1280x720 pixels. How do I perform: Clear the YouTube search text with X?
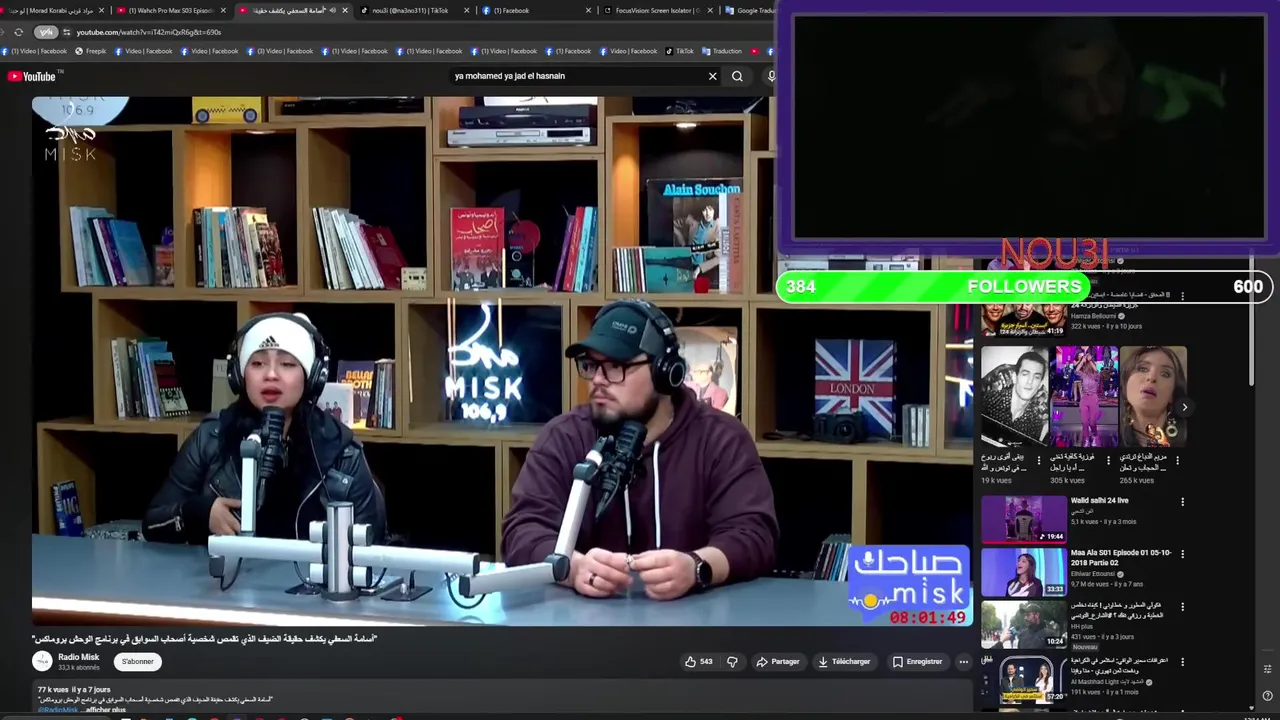point(713,76)
